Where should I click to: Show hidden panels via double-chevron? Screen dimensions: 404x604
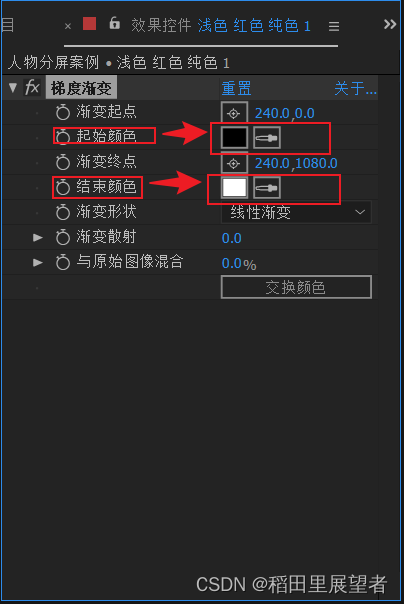(x=390, y=24)
